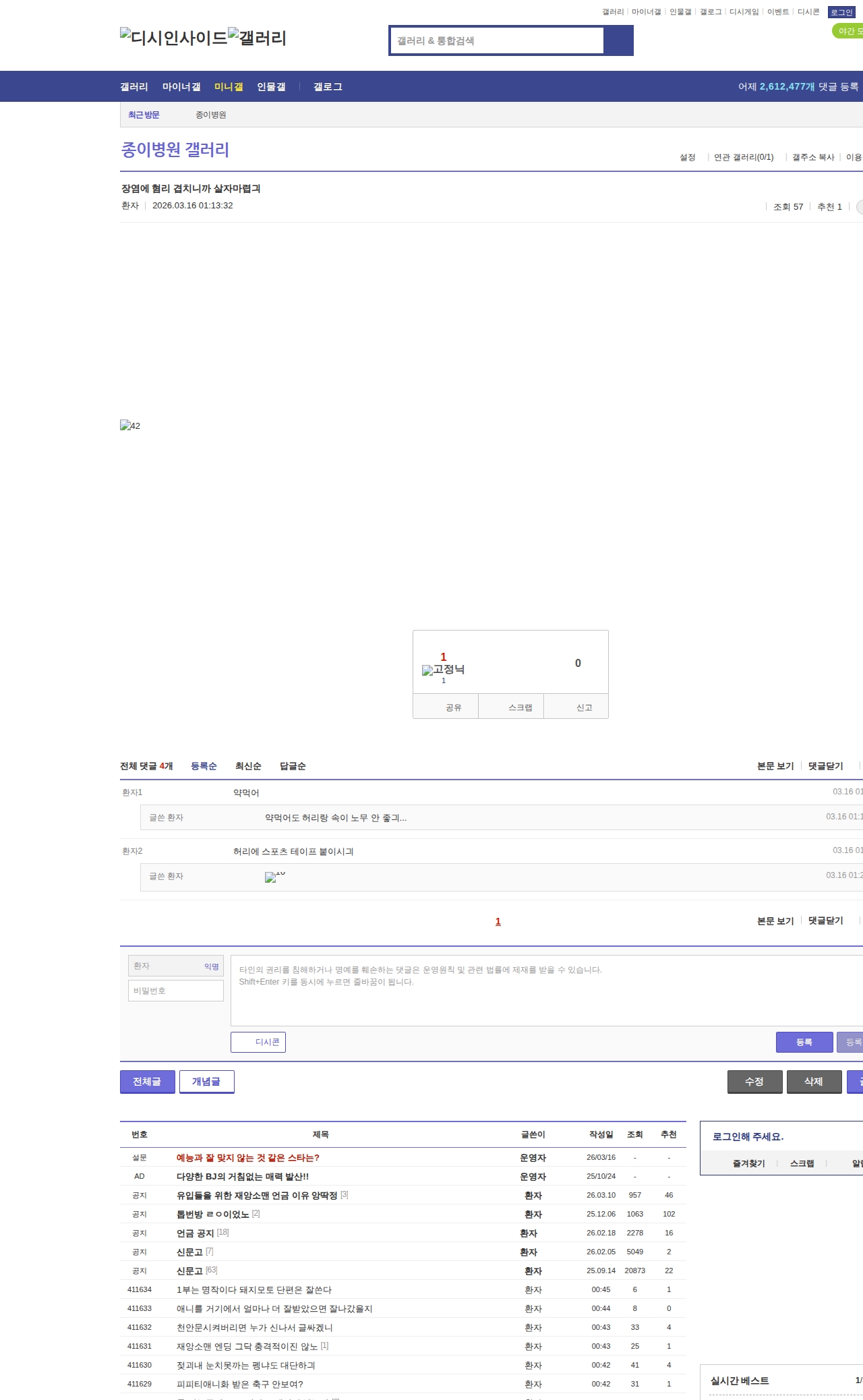The width and height of the screenshot is (863, 1400).
Task: Toggle 야간 night mode button
Action: 848,31
